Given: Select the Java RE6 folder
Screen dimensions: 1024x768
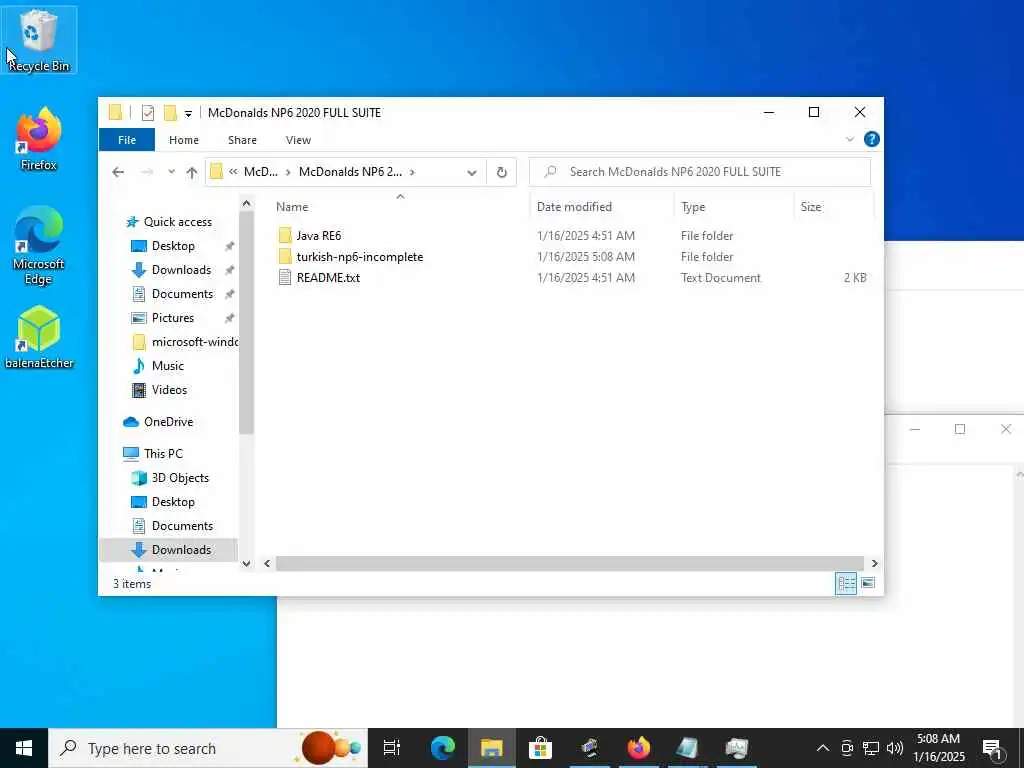Looking at the screenshot, I should coord(319,236).
